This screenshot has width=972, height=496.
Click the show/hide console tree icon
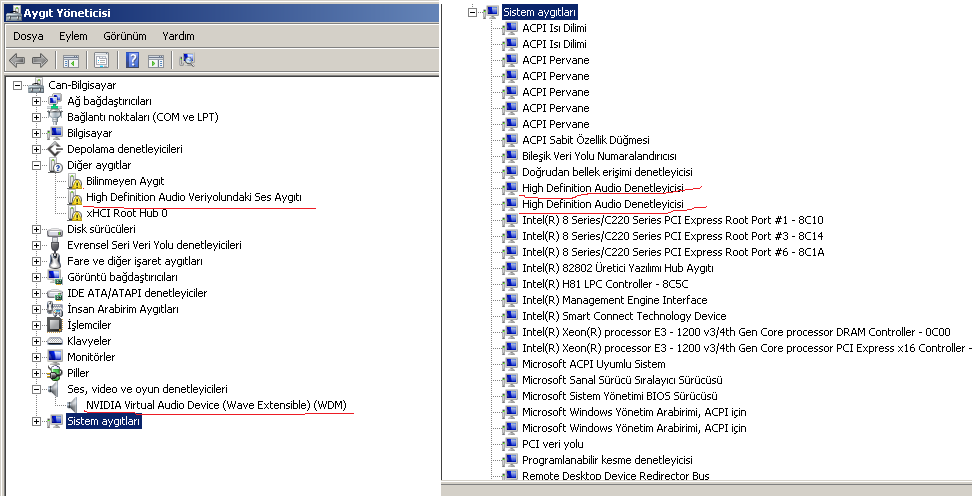click(71, 60)
